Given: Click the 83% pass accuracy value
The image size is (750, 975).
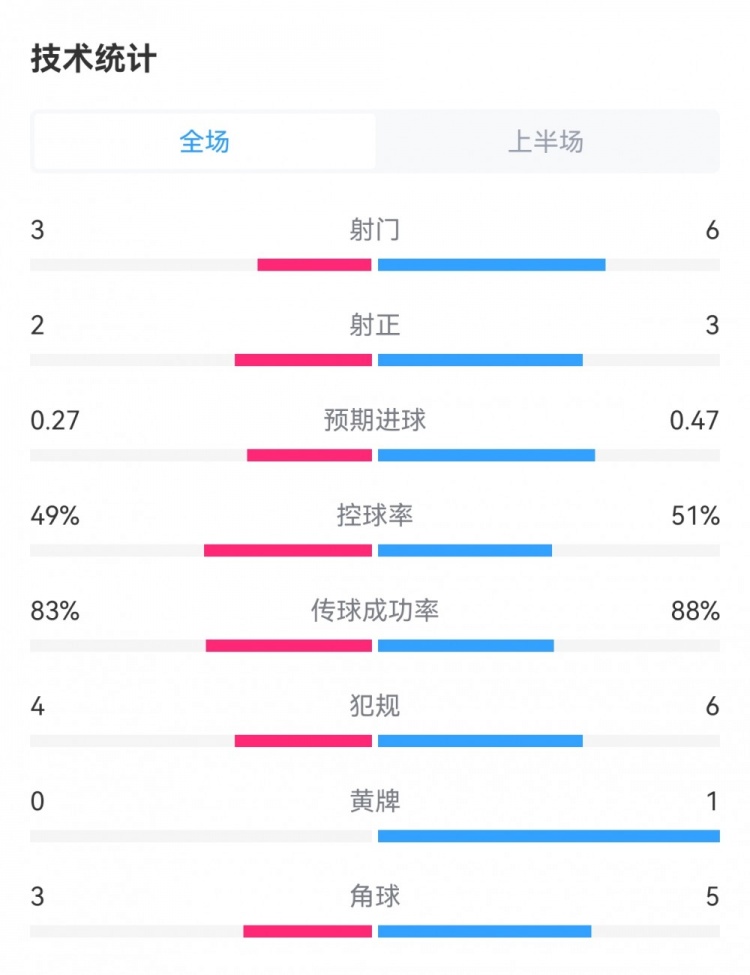Looking at the screenshot, I should click(55, 611).
